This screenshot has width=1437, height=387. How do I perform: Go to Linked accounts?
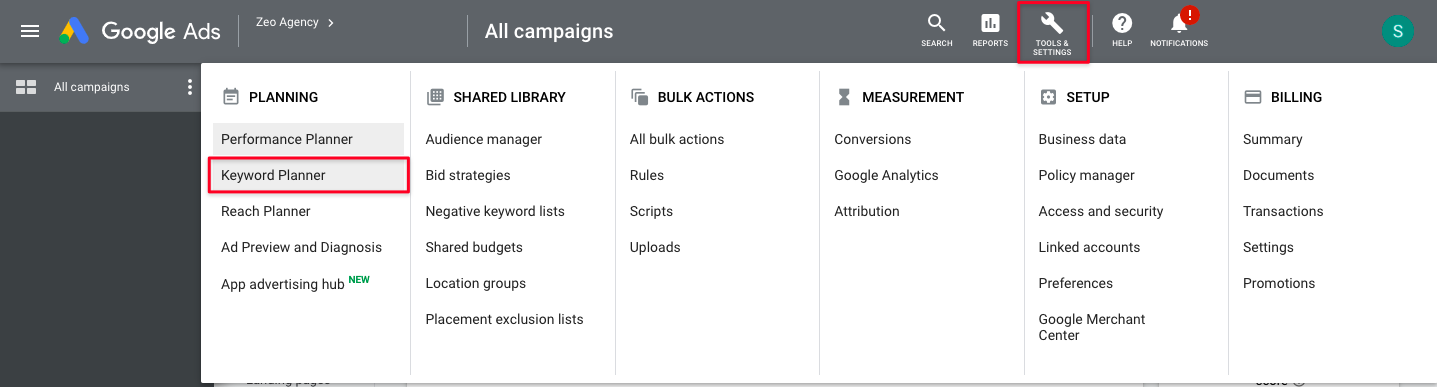[x=1090, y=247]
